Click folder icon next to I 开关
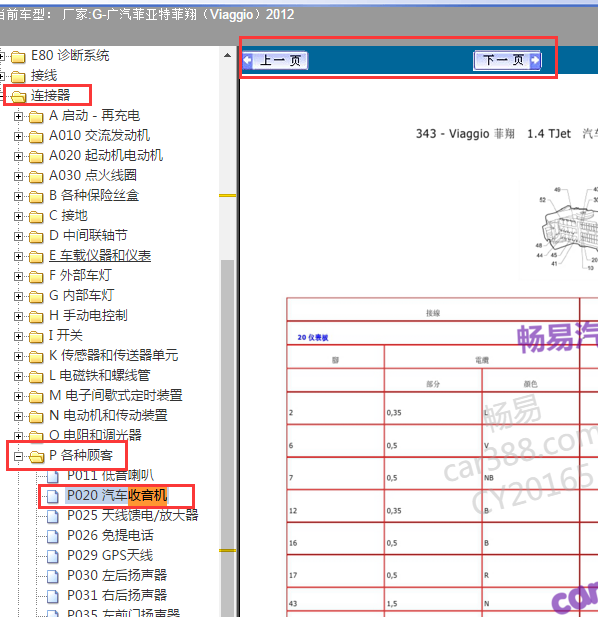The height and width of the screenshot is (617, 598). [x=36, y=337]
